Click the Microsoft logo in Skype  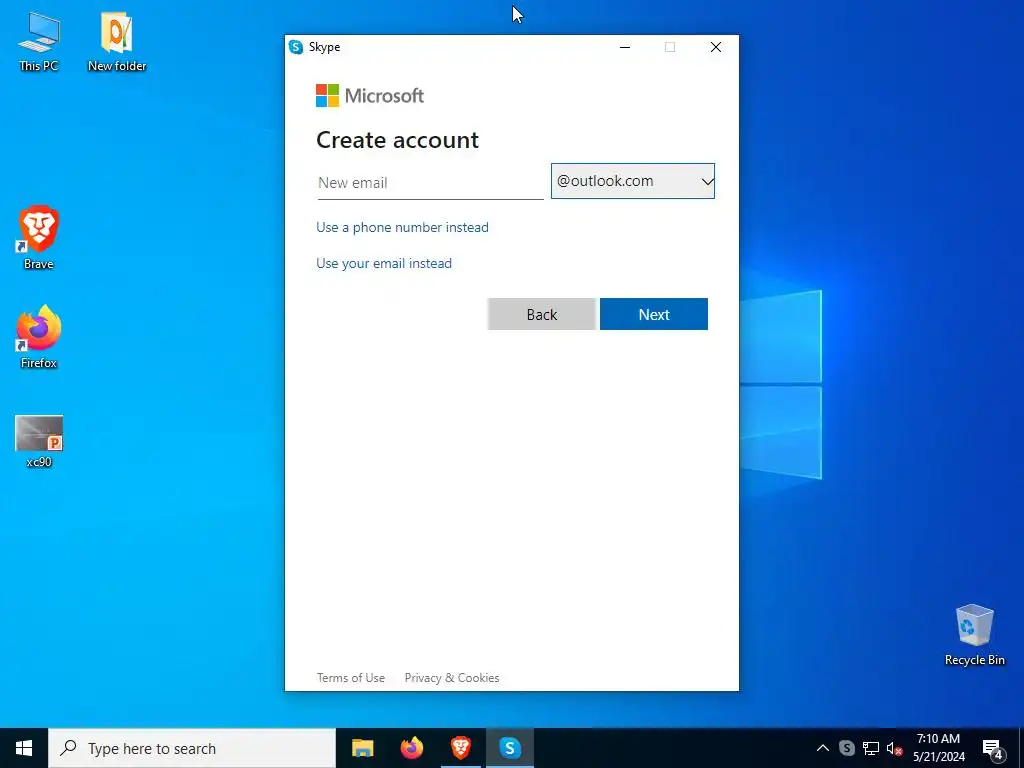370,95
